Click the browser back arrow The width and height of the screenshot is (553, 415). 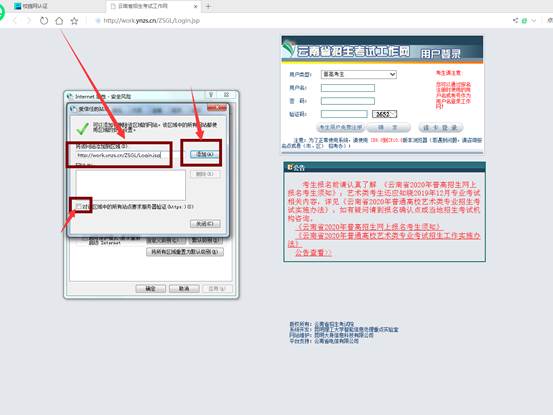coord(15,21)
